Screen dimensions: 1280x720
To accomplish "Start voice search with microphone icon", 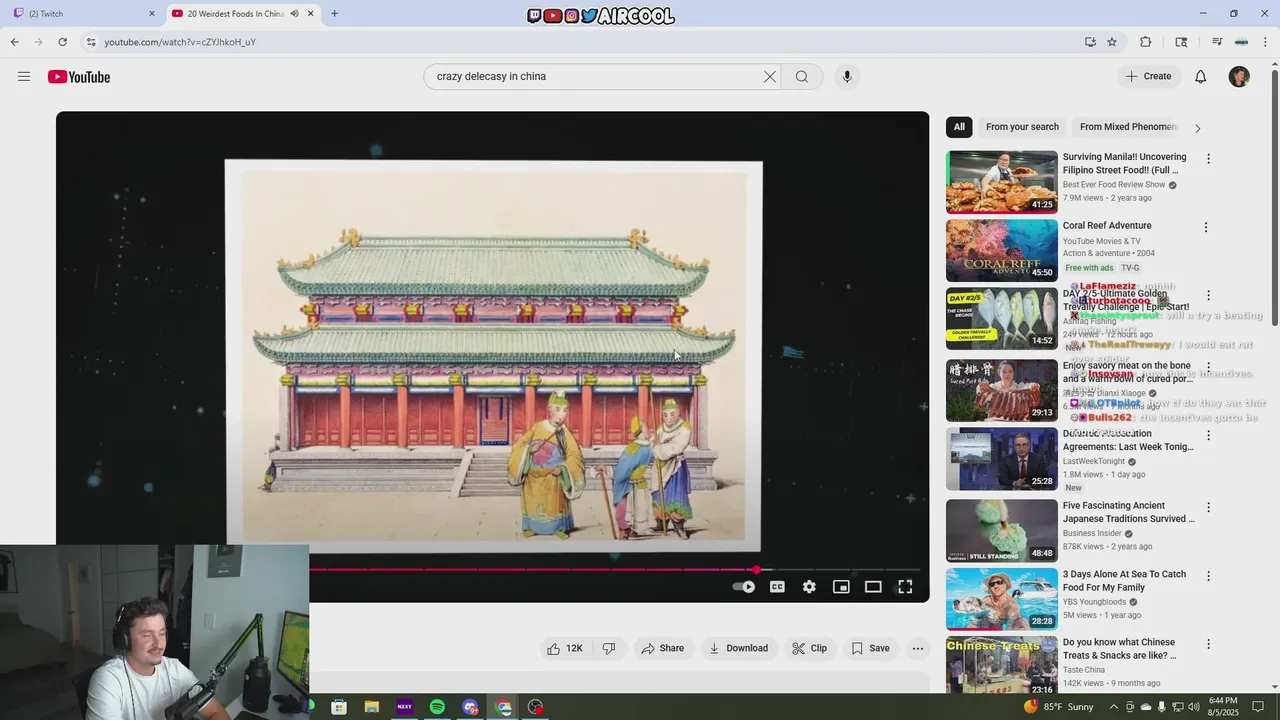I will pyautogui.click(x=847, y=77).
